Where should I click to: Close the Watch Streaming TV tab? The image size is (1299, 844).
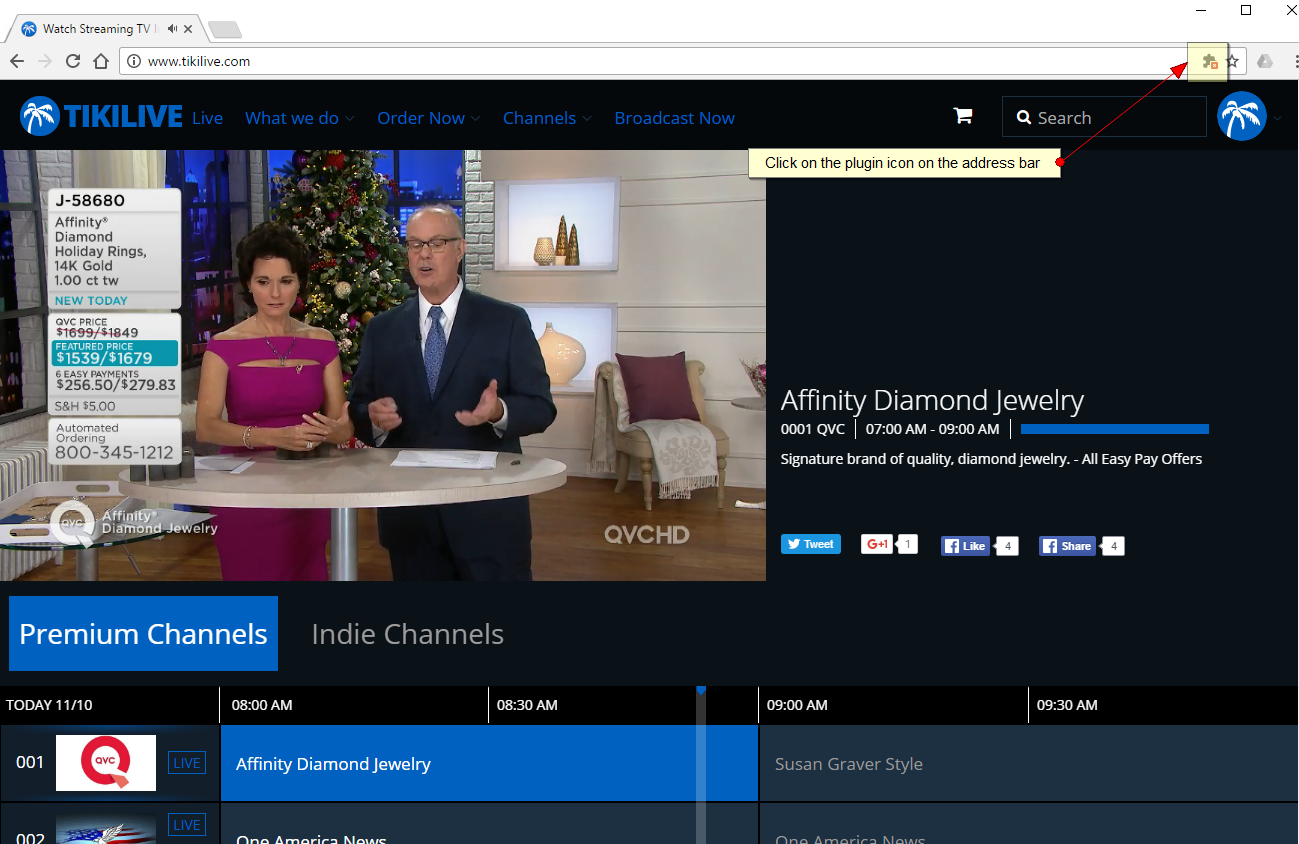coord(188,29)
